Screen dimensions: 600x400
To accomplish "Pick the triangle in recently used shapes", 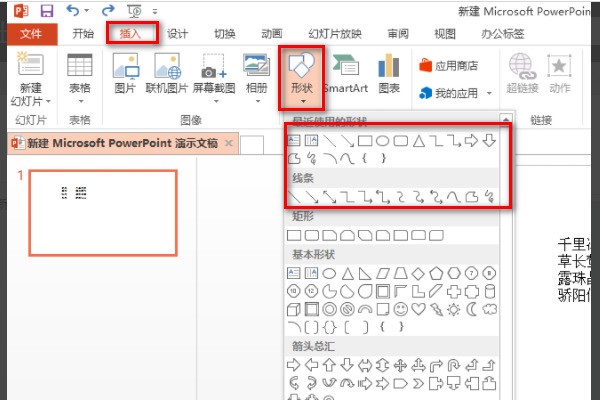I will tap(419, 141).
